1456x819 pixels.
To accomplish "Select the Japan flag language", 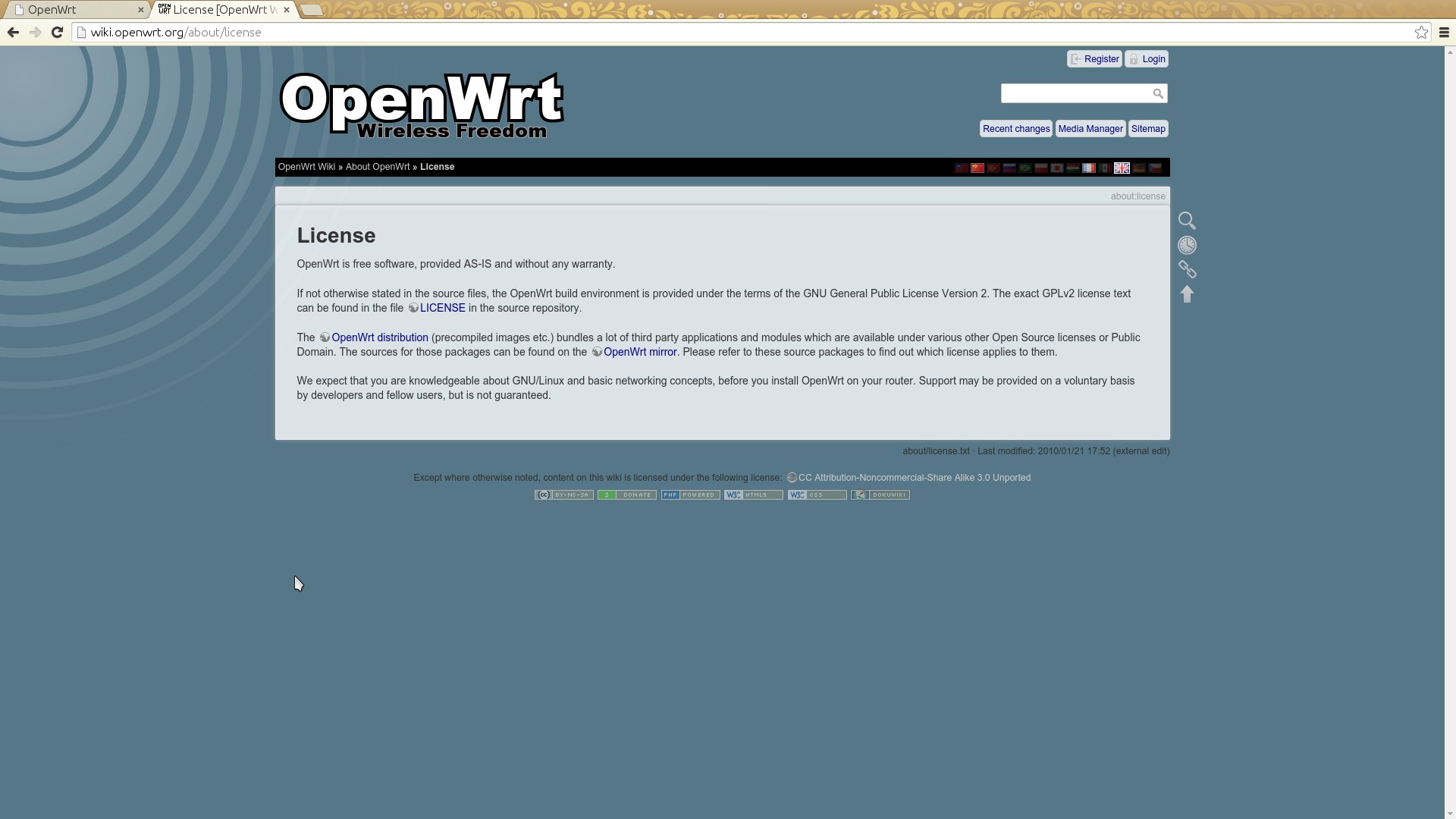I will (1057, 168).
